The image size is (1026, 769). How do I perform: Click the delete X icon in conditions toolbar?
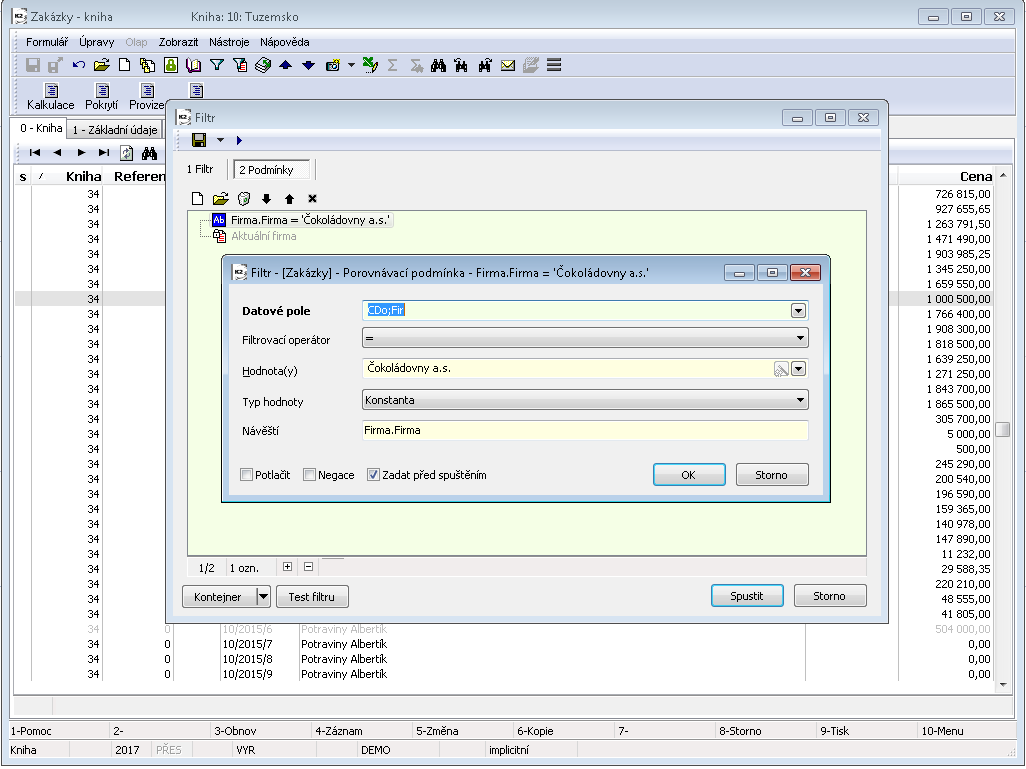tap(312, 199)
